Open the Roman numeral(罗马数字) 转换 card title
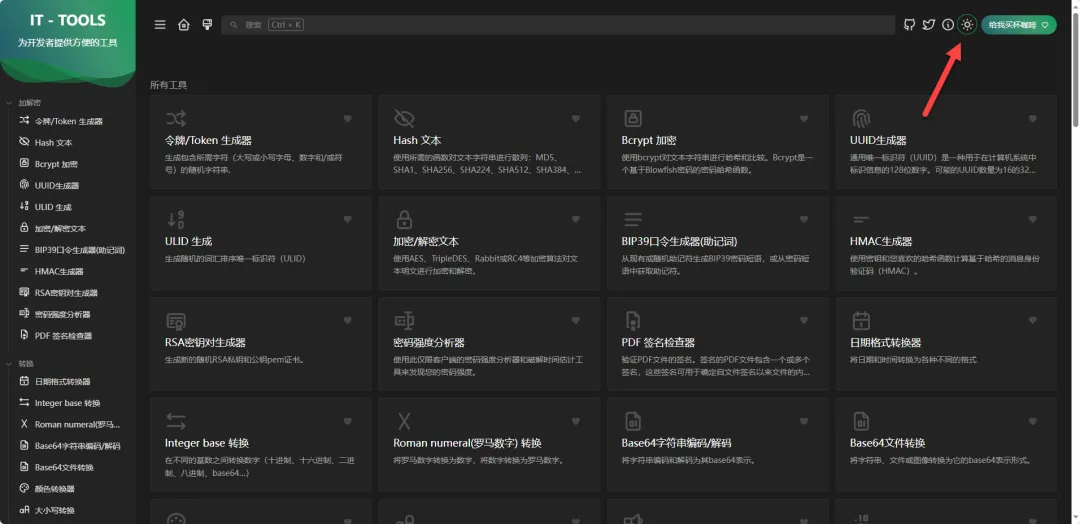The height and width of the screenshot is (524, 1080). point(467,443)
